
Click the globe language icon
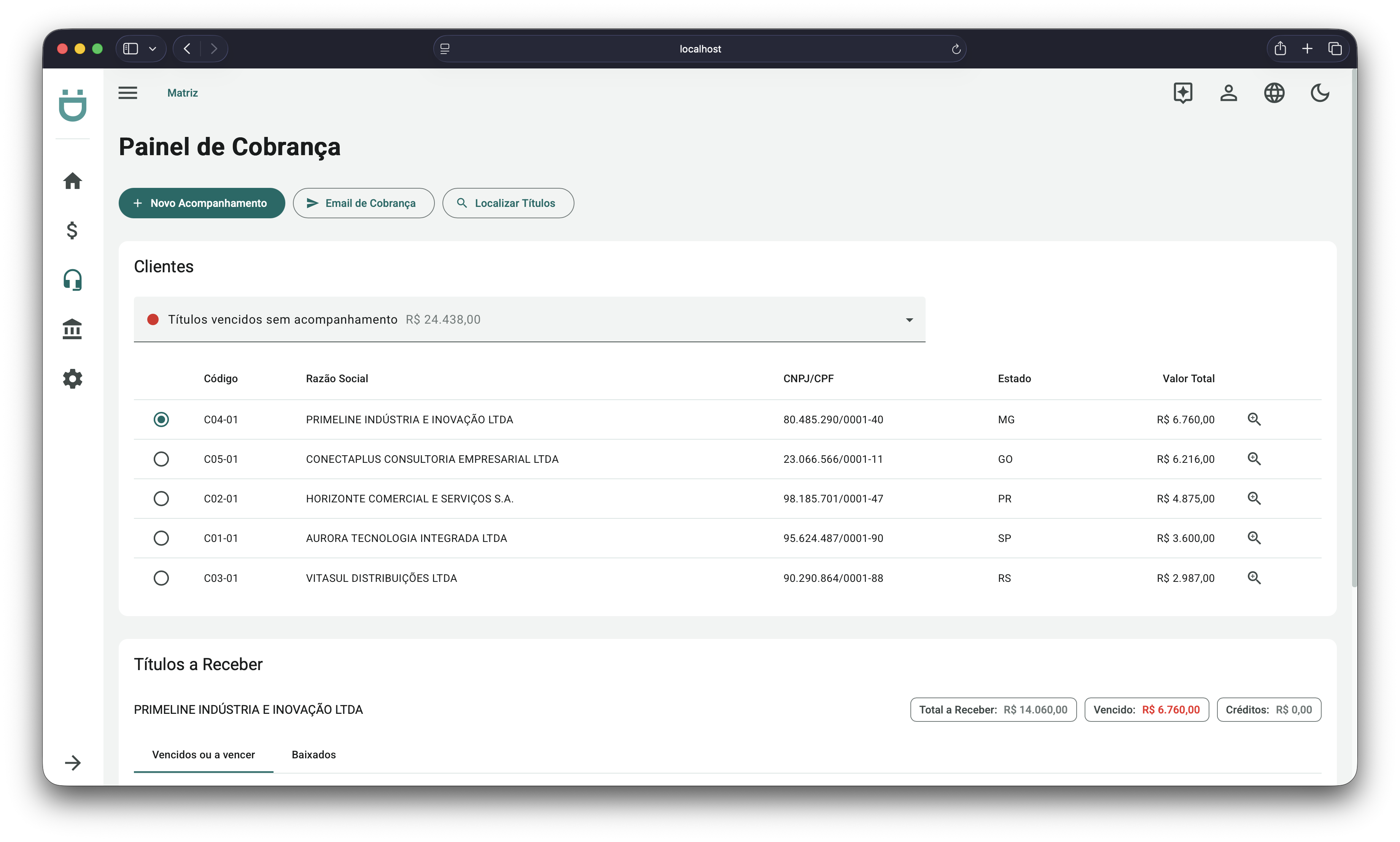[x=1274, y=92]
